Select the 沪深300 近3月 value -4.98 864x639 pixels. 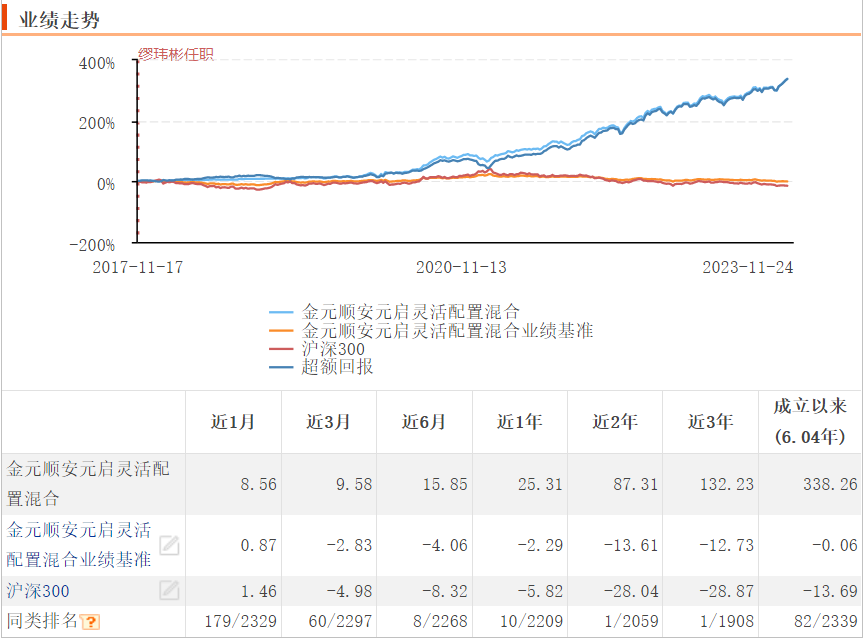(349, 591)
